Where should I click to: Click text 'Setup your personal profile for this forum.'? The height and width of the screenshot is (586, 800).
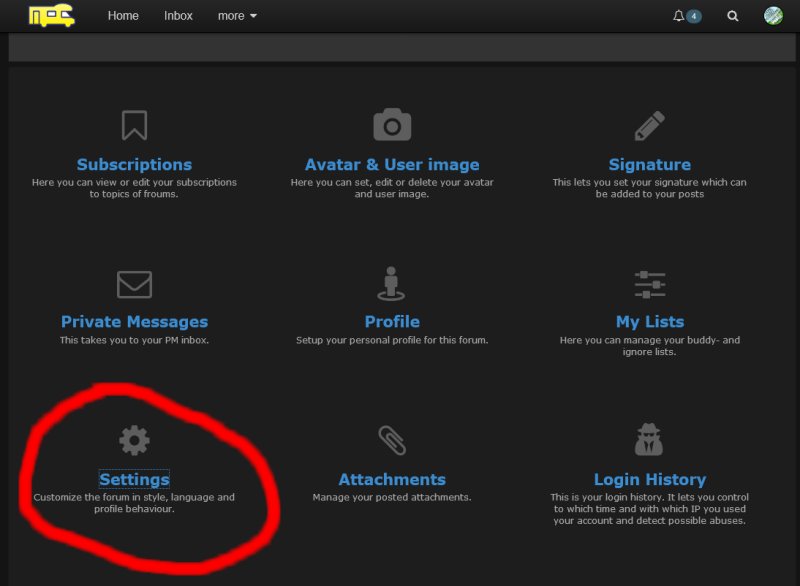392,340
